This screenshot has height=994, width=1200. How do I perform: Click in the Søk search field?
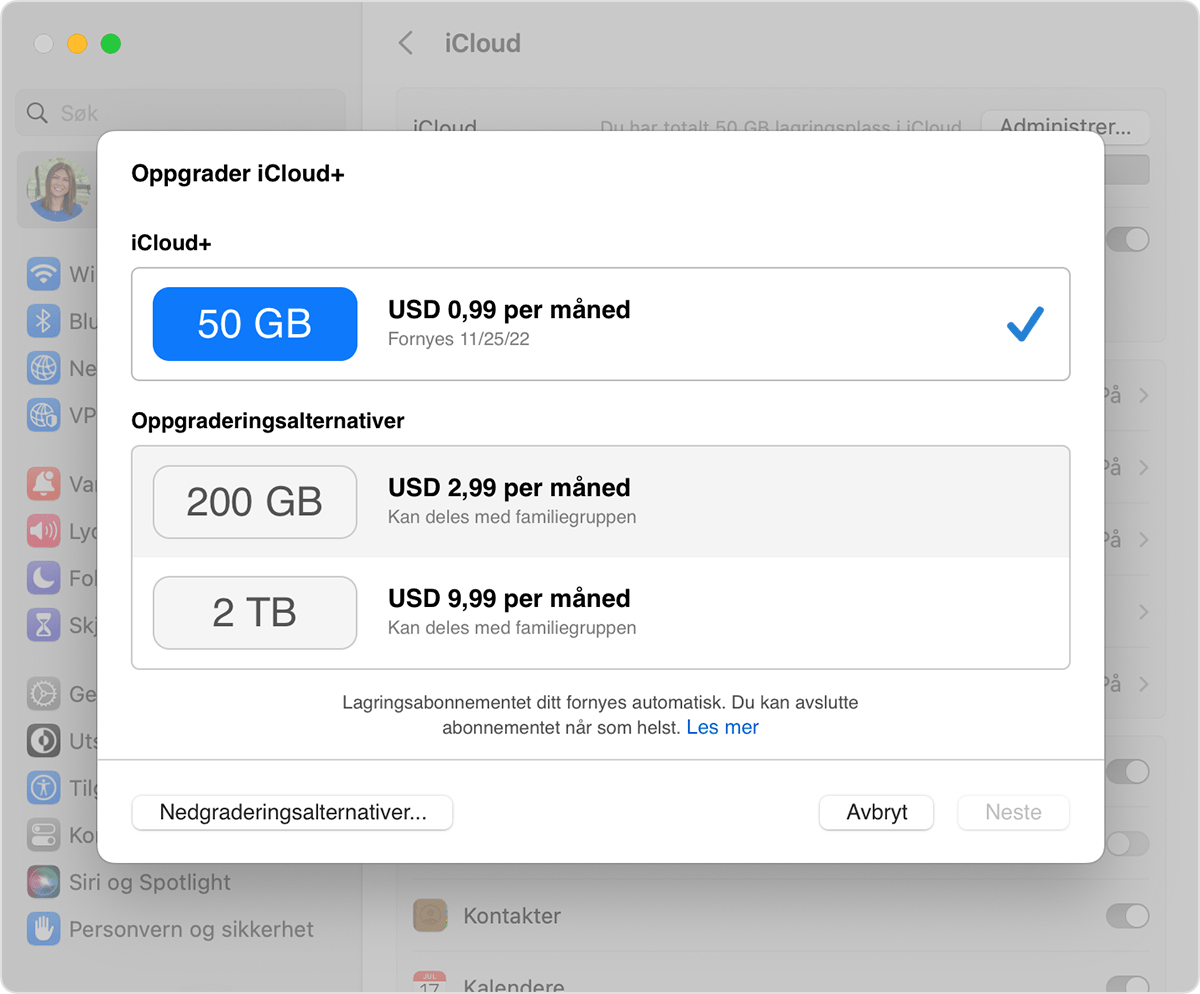180,113
